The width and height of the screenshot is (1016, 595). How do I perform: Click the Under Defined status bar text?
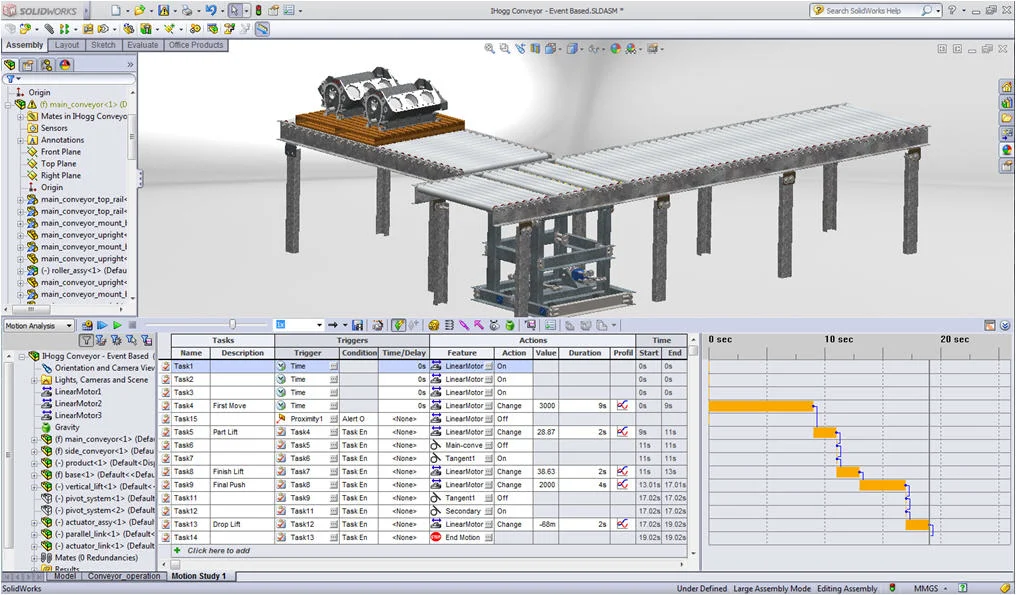coord(702,588)
